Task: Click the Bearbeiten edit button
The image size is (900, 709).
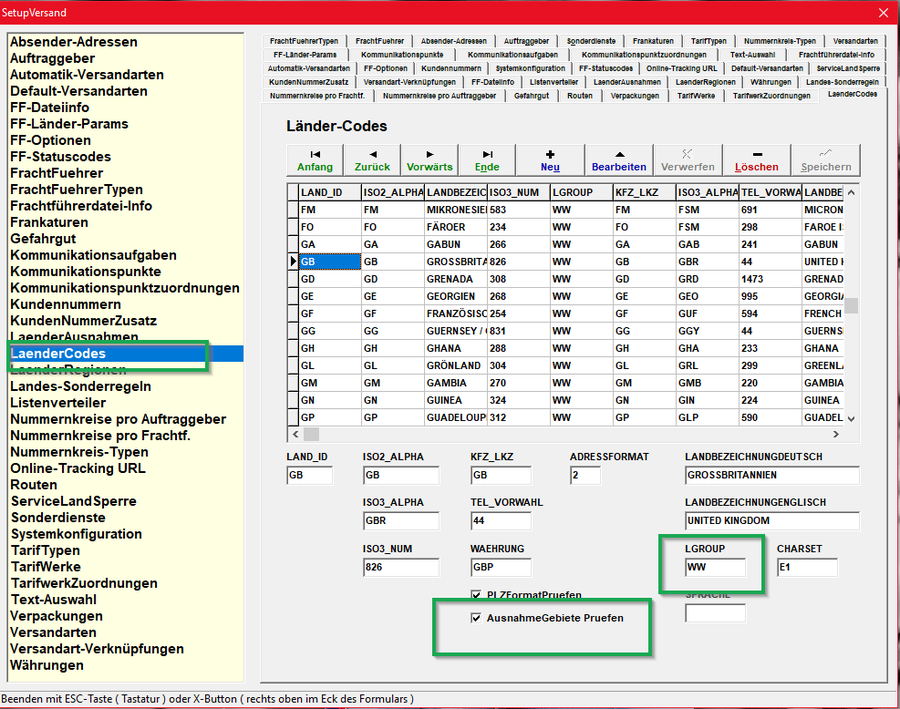Action: 619,160
